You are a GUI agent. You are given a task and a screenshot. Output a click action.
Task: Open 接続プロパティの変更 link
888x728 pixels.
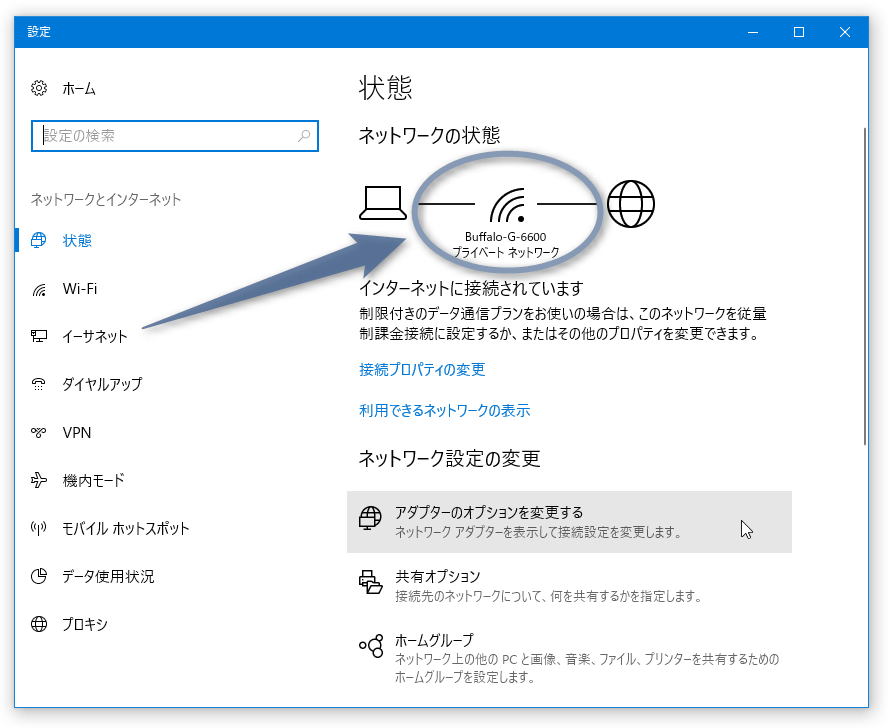coord(422,370)
